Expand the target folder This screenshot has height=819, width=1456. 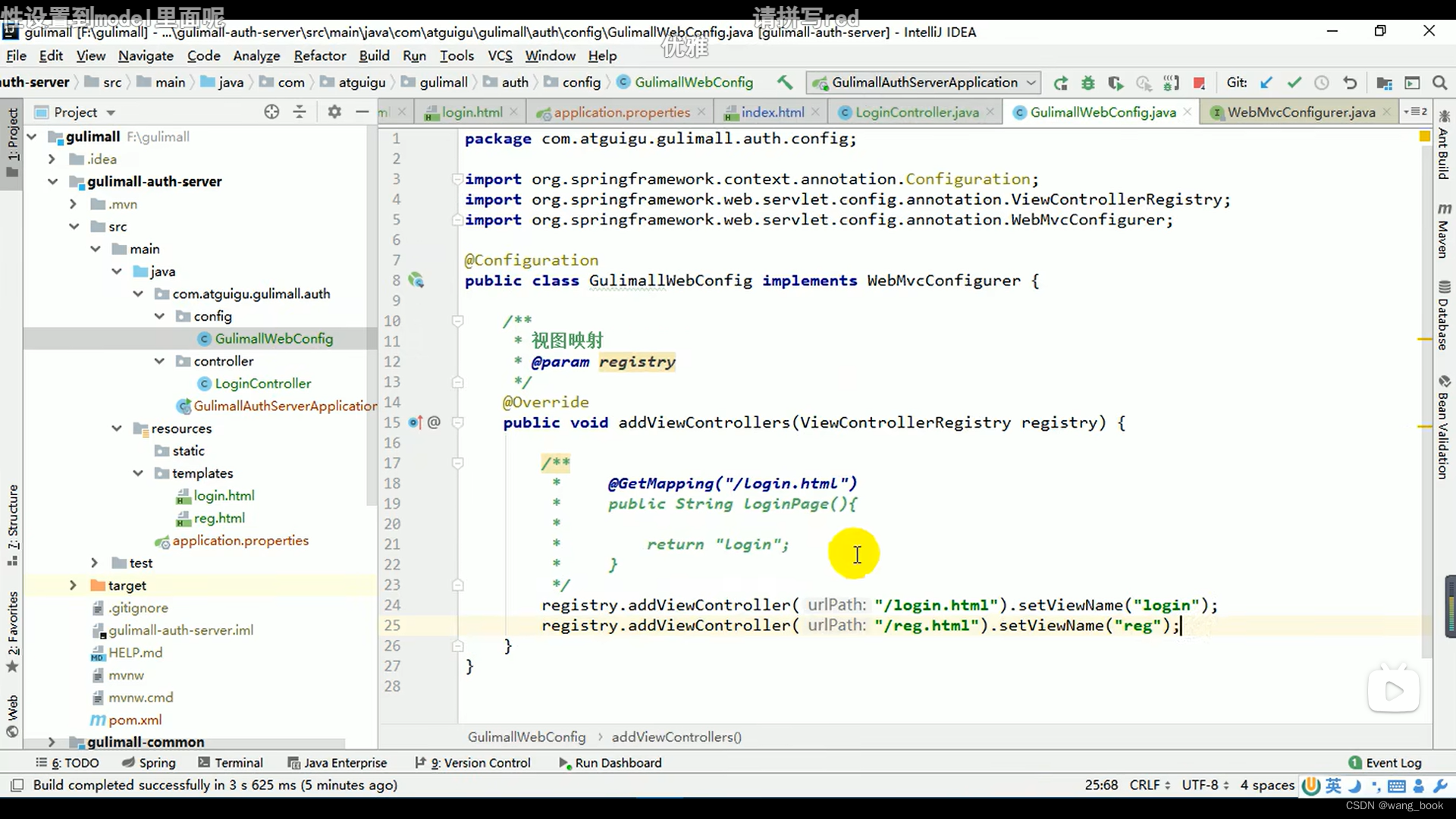pyautogui.click(x=73, y=585)
